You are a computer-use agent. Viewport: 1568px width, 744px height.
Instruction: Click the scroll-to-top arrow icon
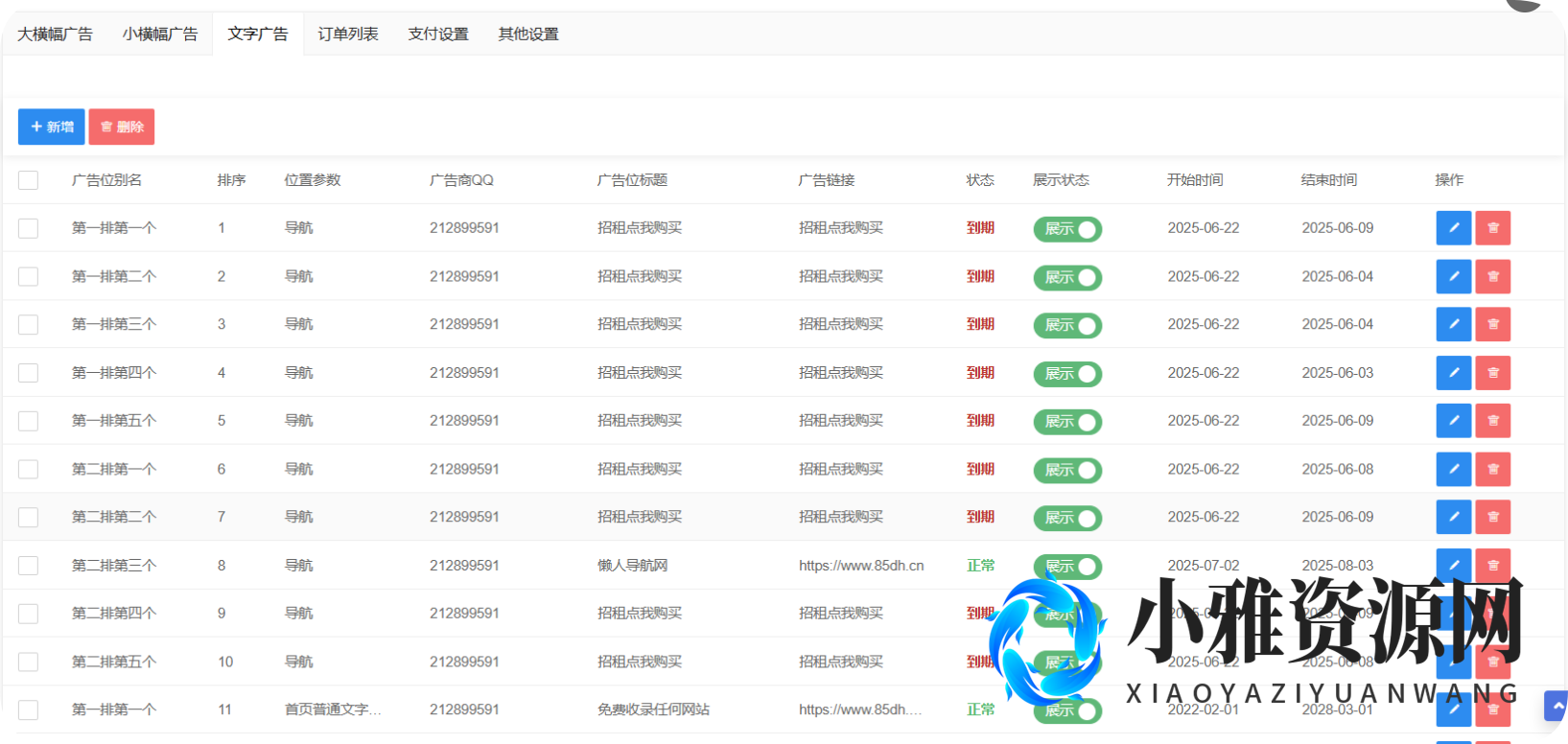pos(1556,706)
